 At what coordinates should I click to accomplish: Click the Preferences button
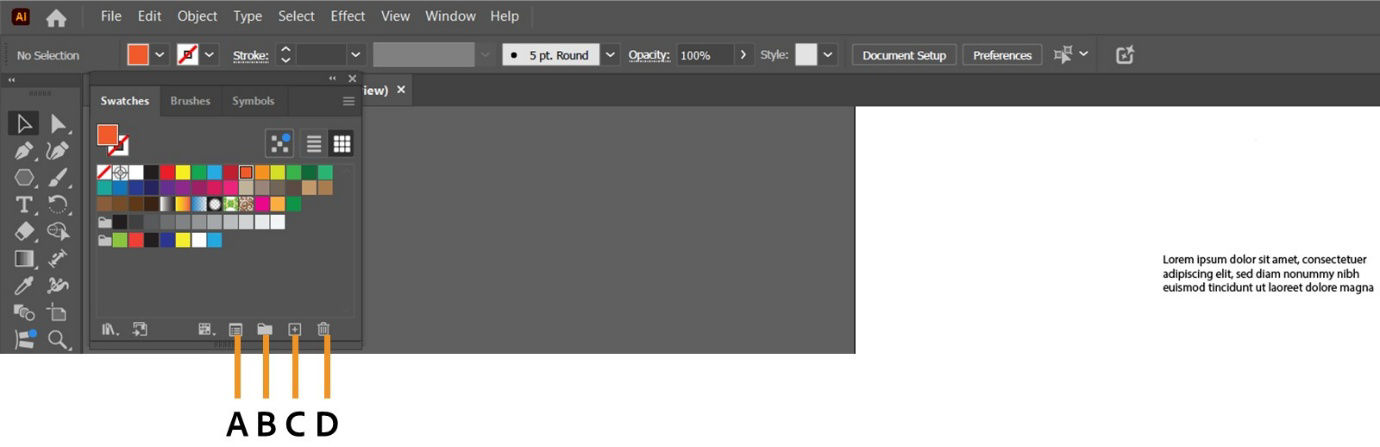click(x=1002, y=55)
